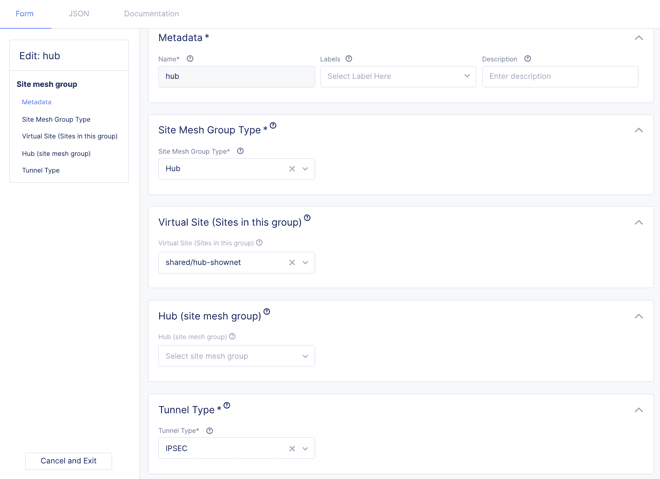
Task: Click the Enter description input field
Action: pos(559,76)
